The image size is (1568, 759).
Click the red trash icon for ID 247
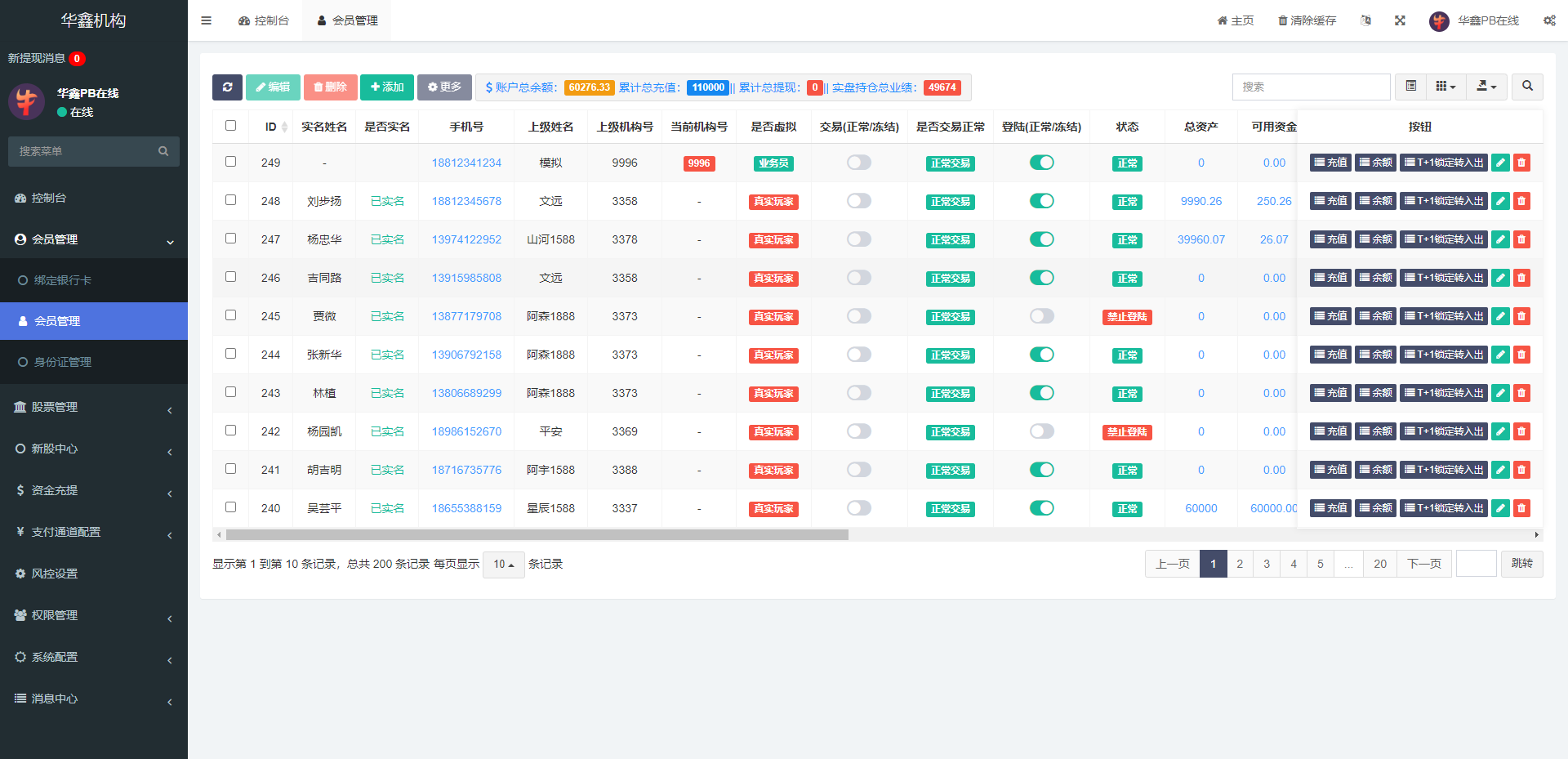(x=1521, y=239)
